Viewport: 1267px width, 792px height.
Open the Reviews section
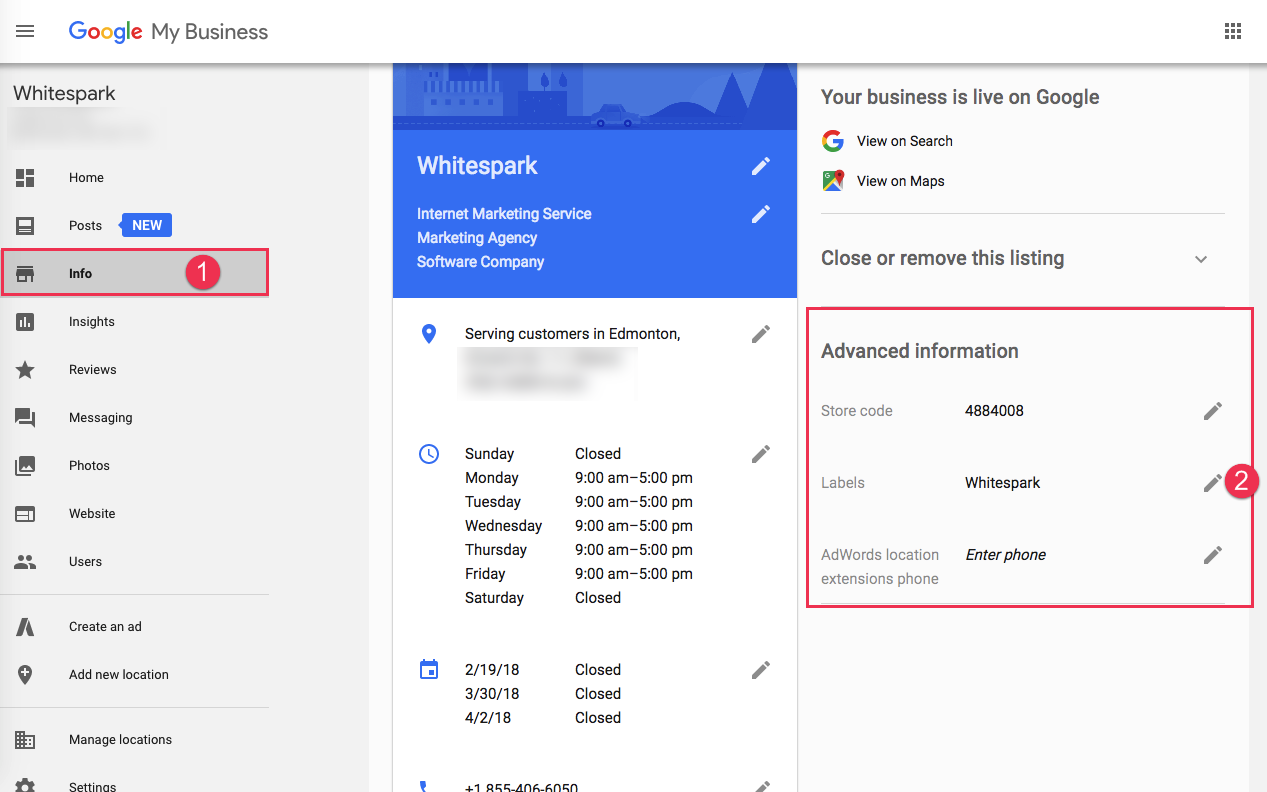[92, 370]
